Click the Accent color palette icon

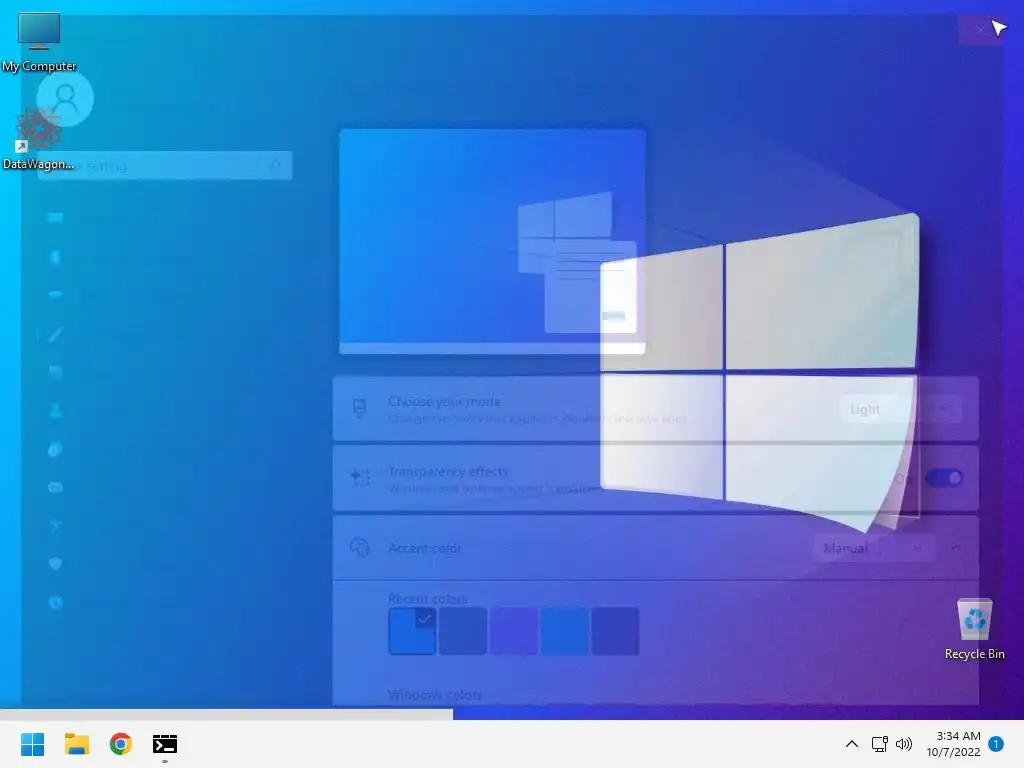click(x=360, y=548)
